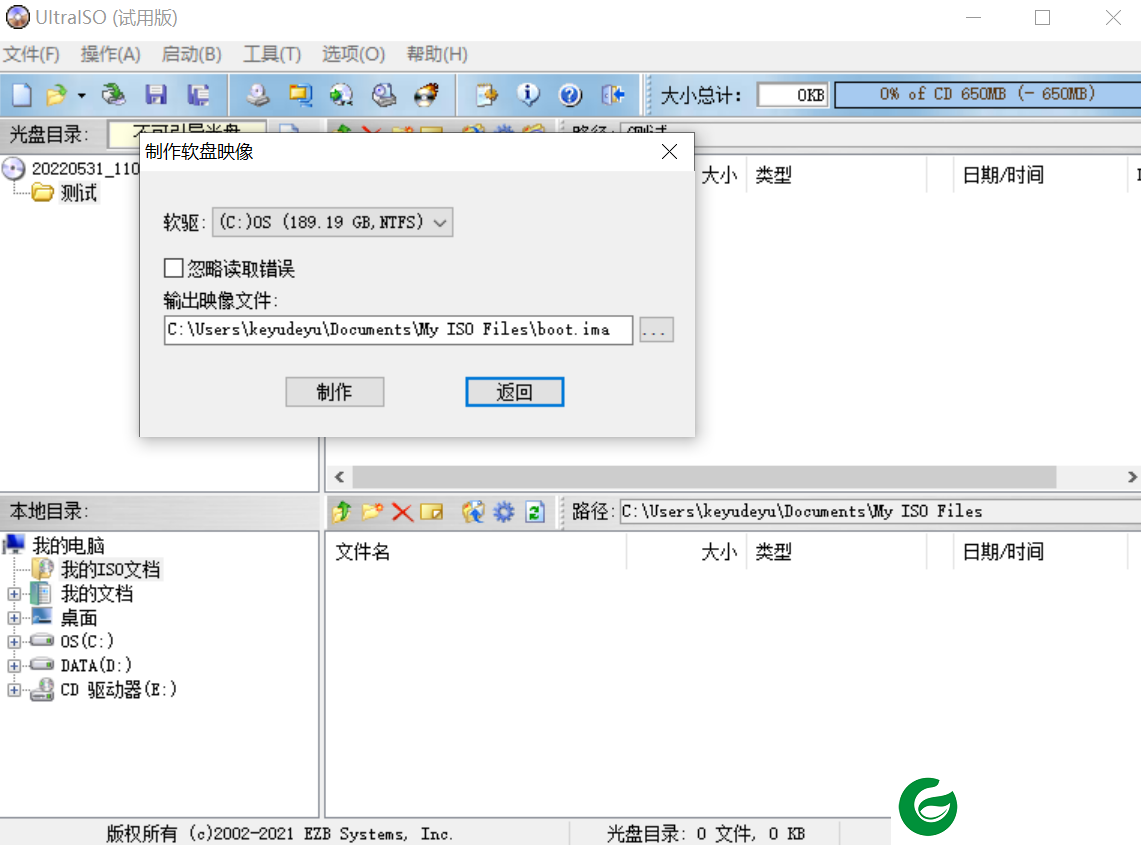
Task: Select 我的电脑 in local tree
Action: click(68, 545)
